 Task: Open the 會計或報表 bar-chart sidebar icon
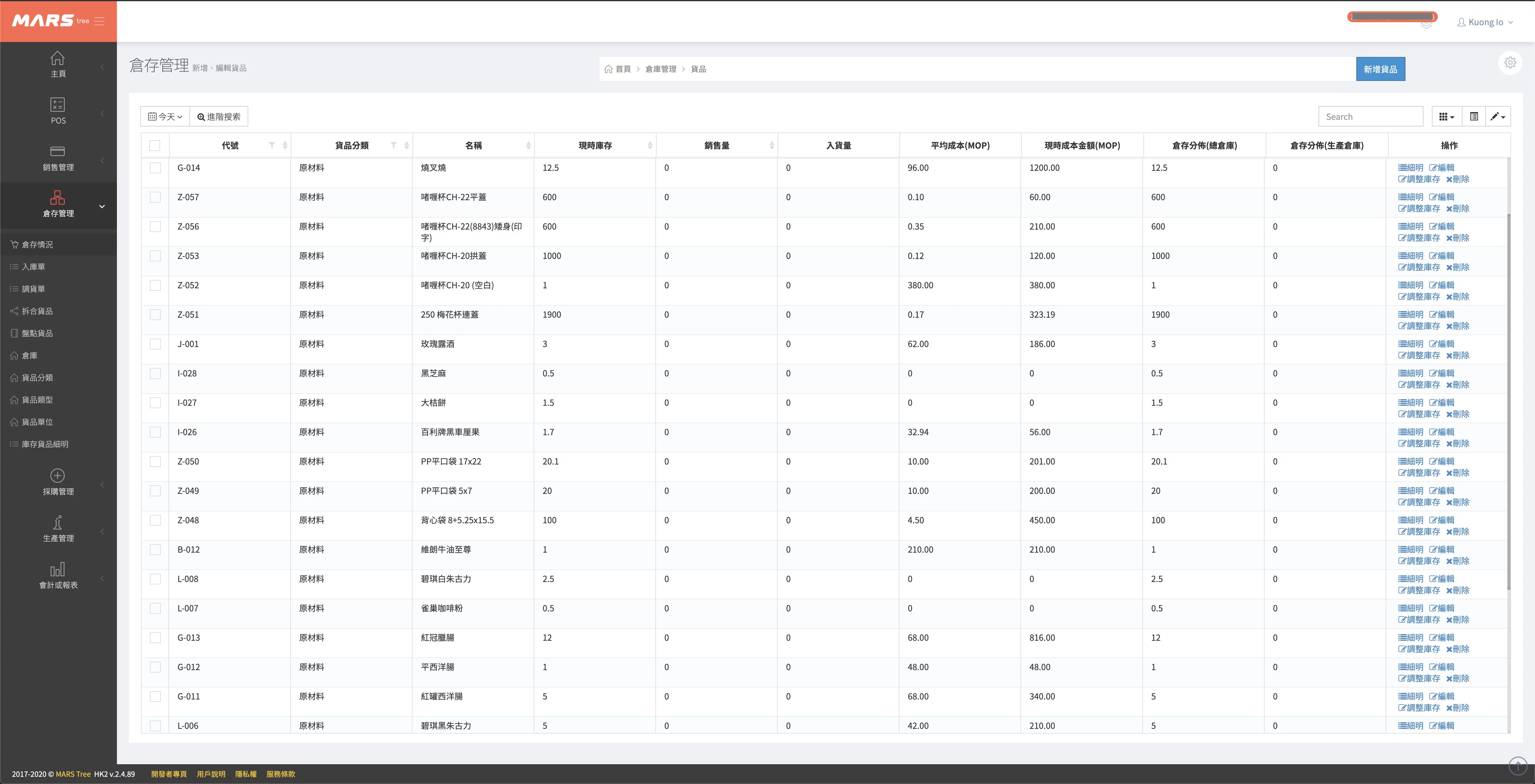pos(58,569)
